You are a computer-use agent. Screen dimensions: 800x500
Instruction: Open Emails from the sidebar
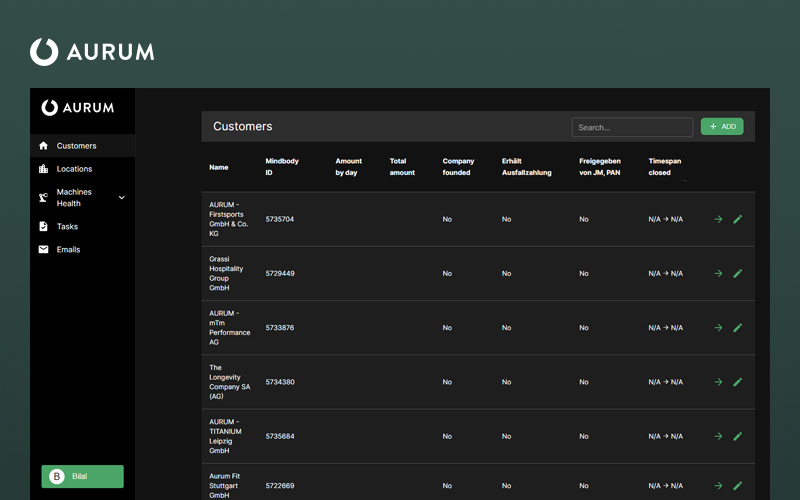(83, 249)
